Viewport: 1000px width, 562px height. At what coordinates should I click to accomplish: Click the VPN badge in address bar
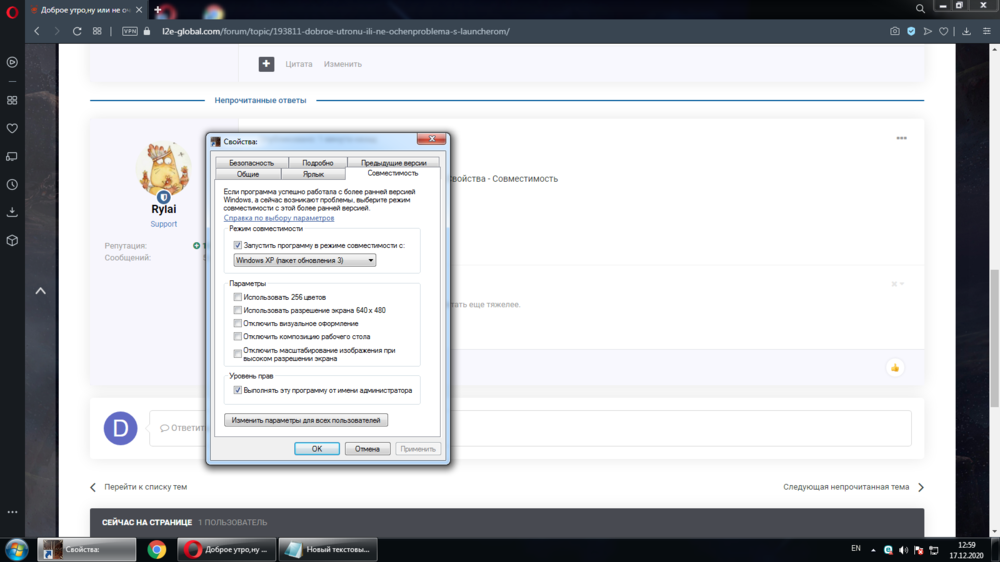point(130,31)
